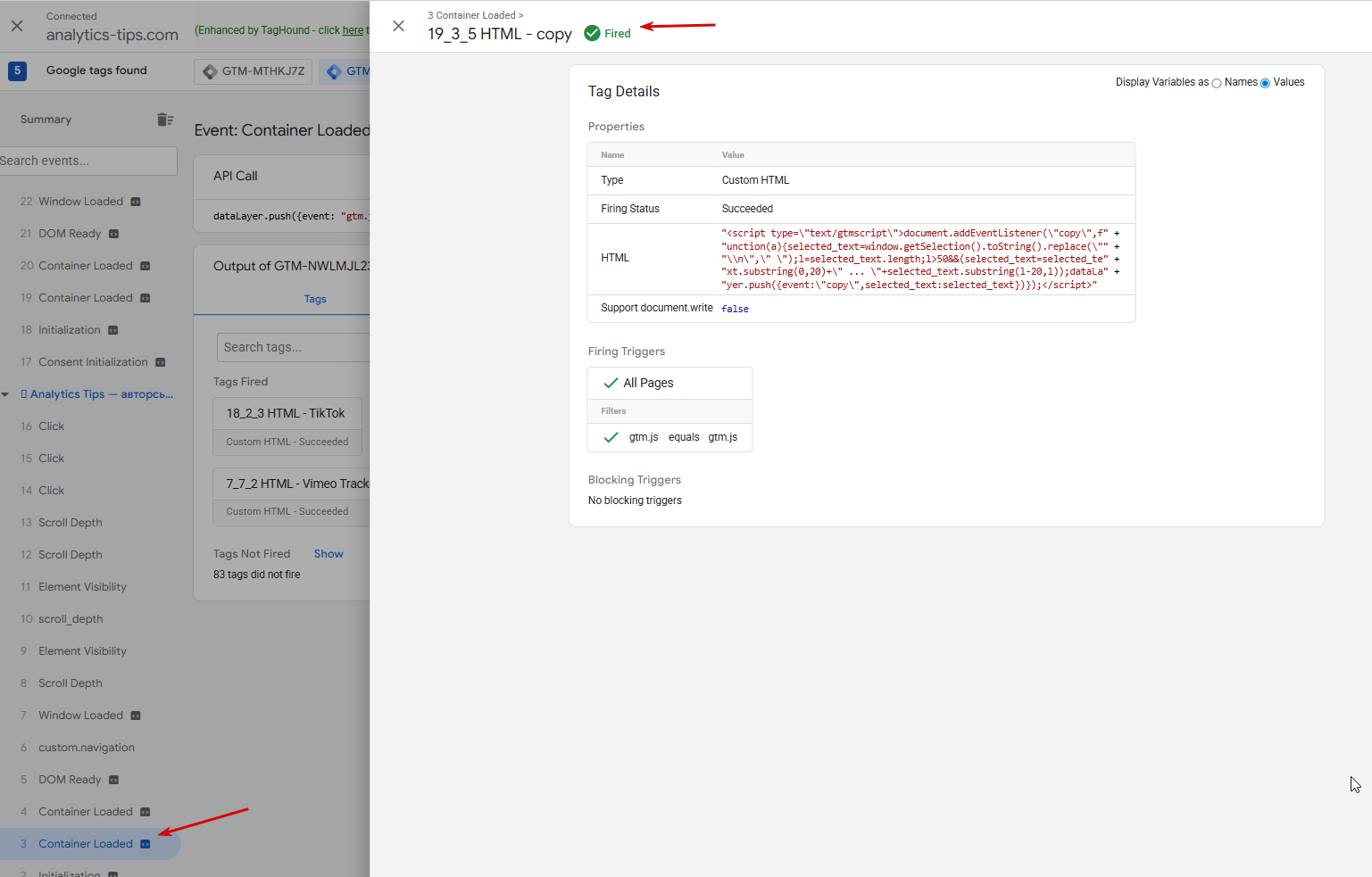Viewport: 1372px width, 877px height.
Task: Focus the Search tags field
Action: (x=294, y=347)
